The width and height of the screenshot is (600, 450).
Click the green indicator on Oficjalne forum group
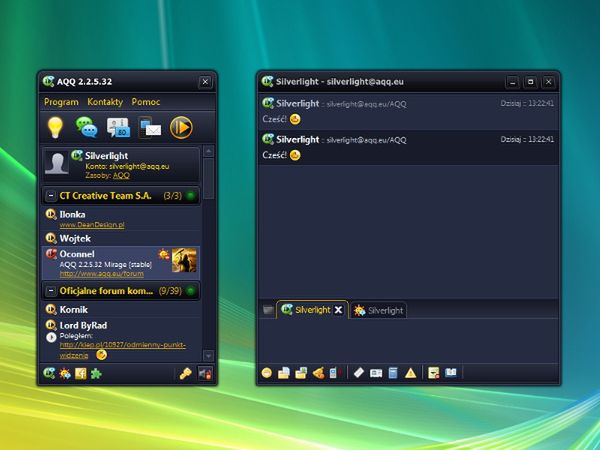pyautogui.click(x=190, y=291)
